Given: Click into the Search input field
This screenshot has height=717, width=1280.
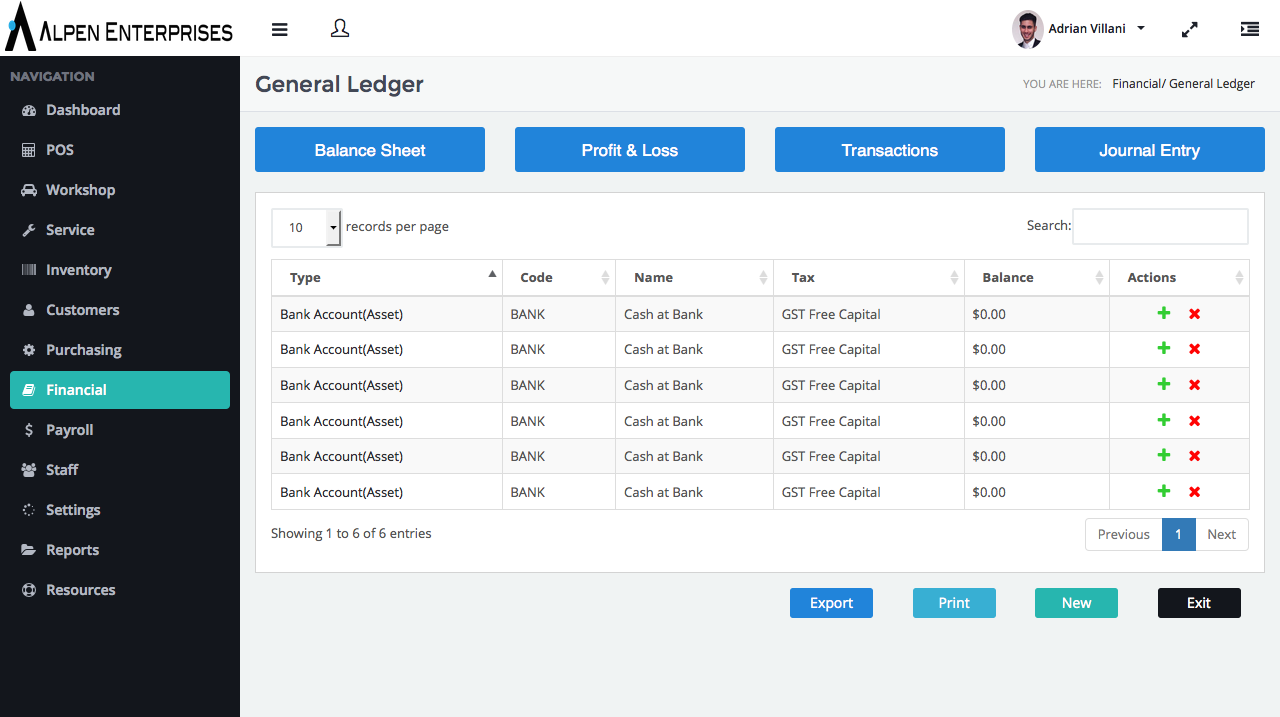Looking at the screenshot, I should (1160, 226).
